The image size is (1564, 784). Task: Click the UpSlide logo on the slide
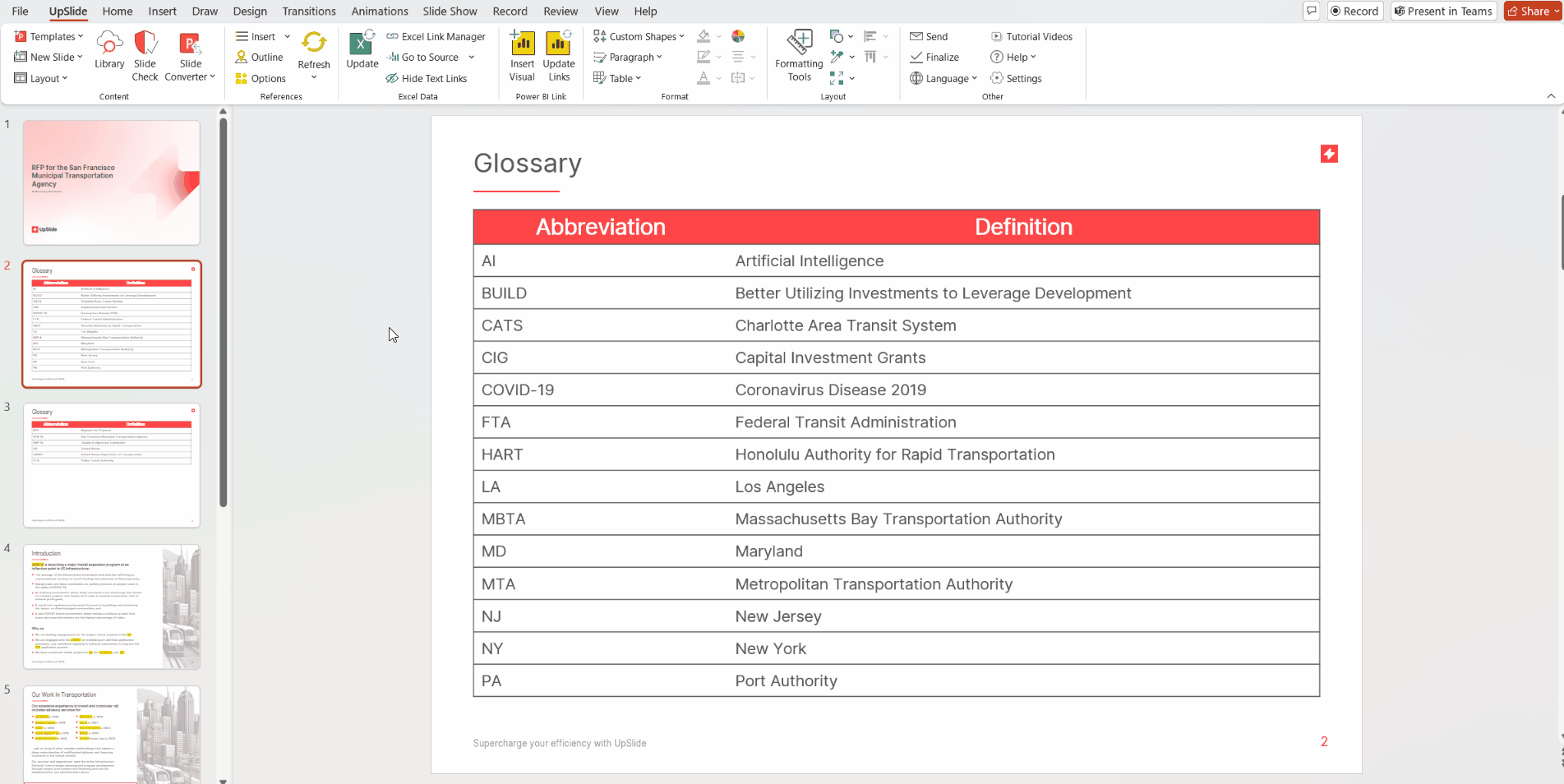click(x=1329, y=154)
